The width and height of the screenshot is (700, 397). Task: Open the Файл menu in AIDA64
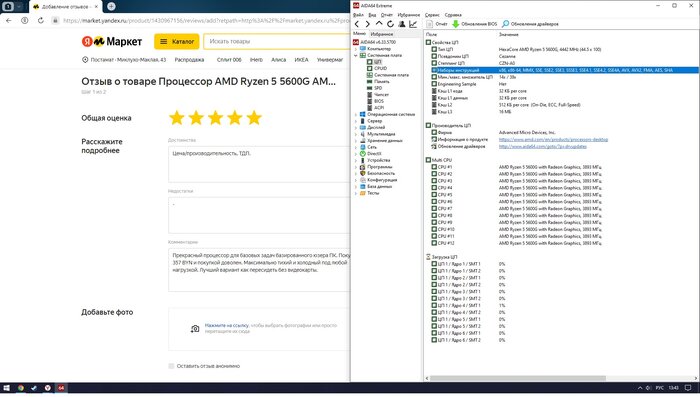(x=358, y=15)
